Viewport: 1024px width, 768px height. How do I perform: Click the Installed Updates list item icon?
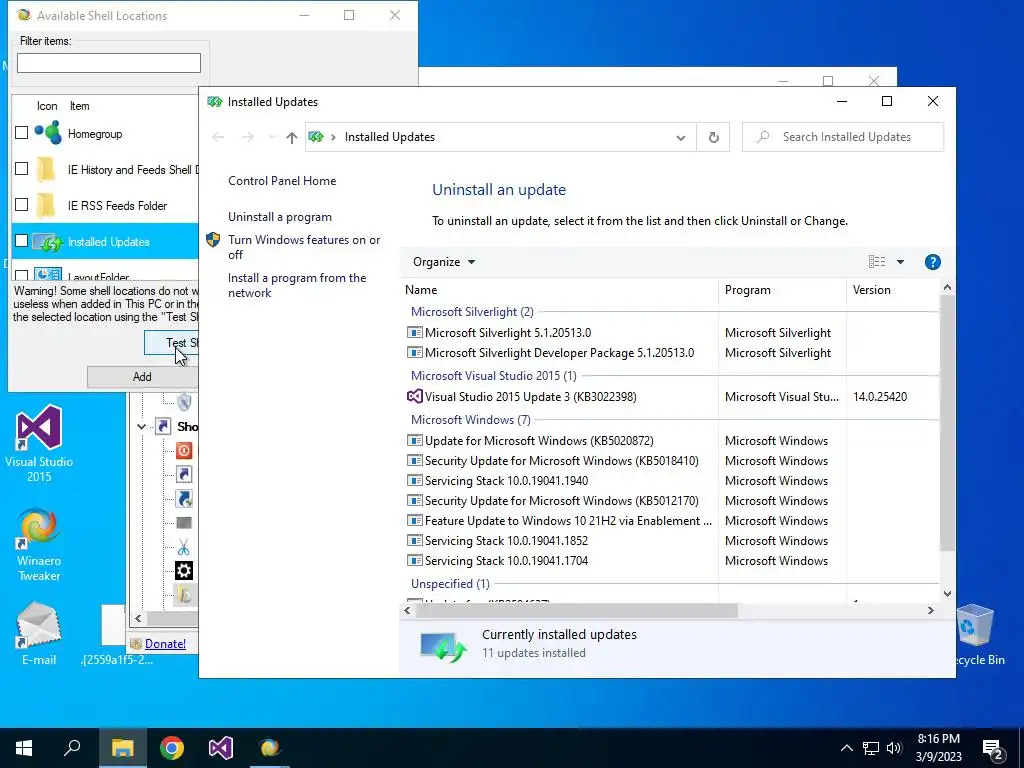pos(48,242)
